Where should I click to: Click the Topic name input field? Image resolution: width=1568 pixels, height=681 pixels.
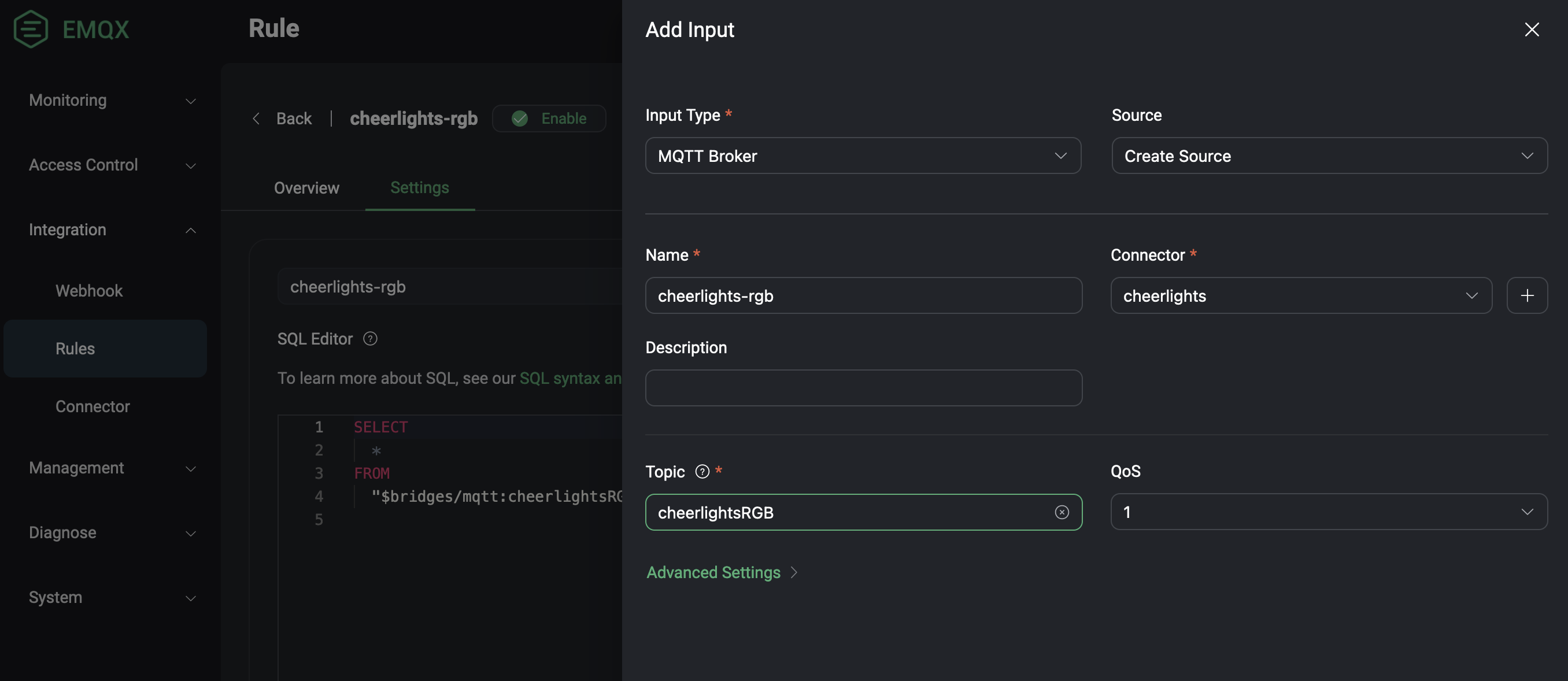[x=863, y=511]
